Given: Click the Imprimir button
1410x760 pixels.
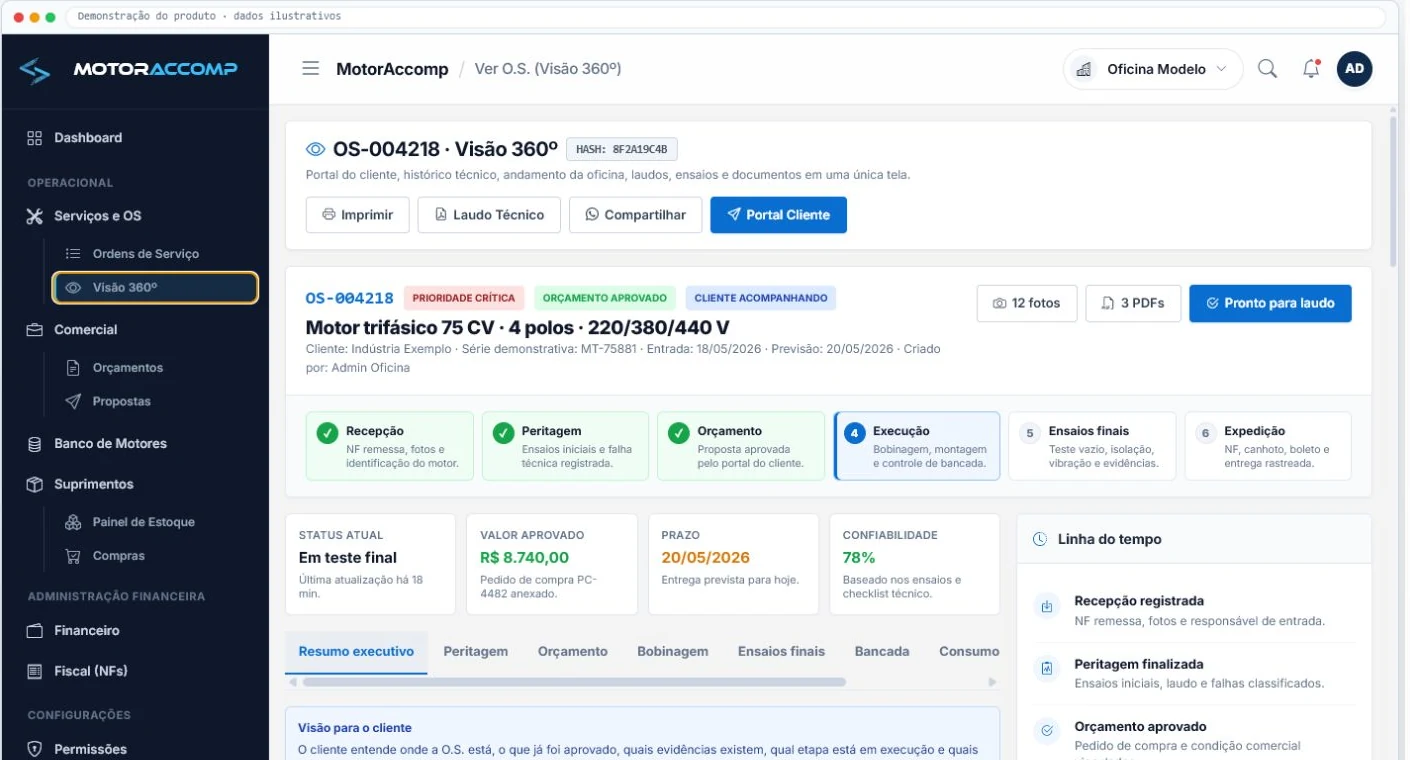Looking at the screenshot, I should click(358, 215).
